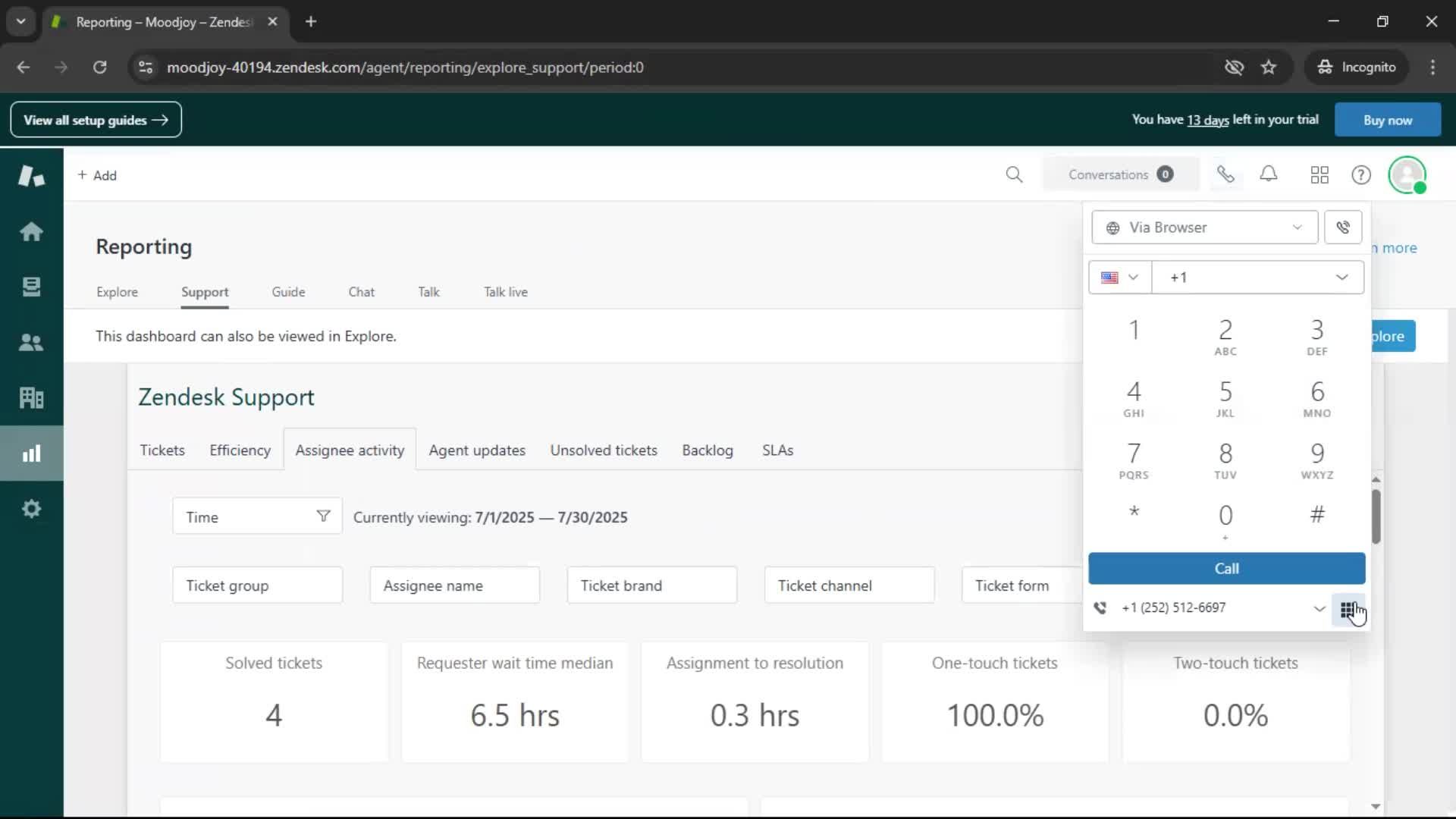Click the browser address bar URL
The height and width of the screenshot is (819, 1456).
tap(405, 67)
